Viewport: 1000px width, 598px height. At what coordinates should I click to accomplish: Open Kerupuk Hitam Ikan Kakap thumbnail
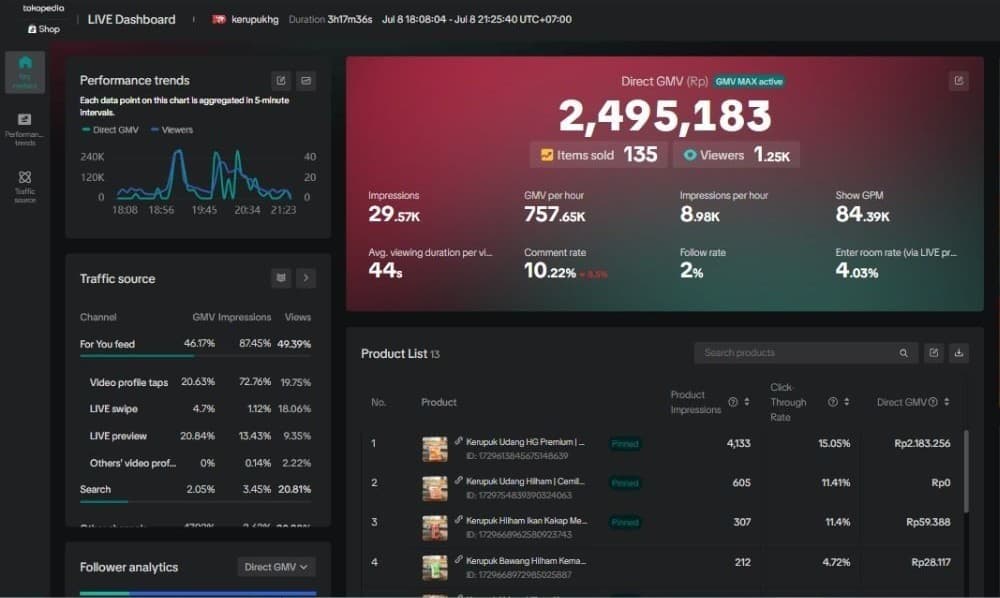434,528
